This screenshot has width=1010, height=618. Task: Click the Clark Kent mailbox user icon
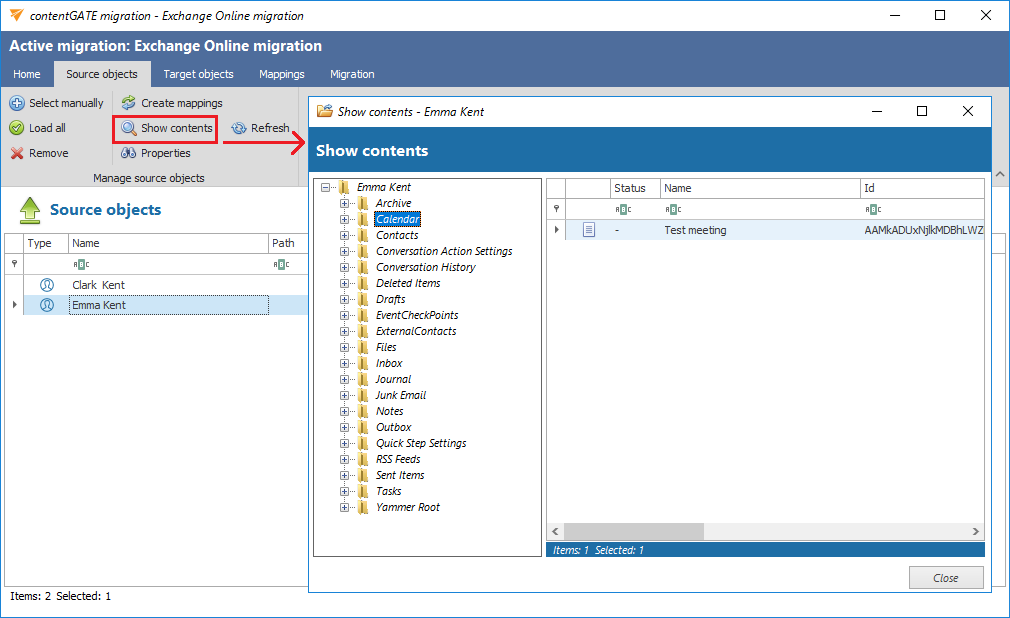pos(46,285)
